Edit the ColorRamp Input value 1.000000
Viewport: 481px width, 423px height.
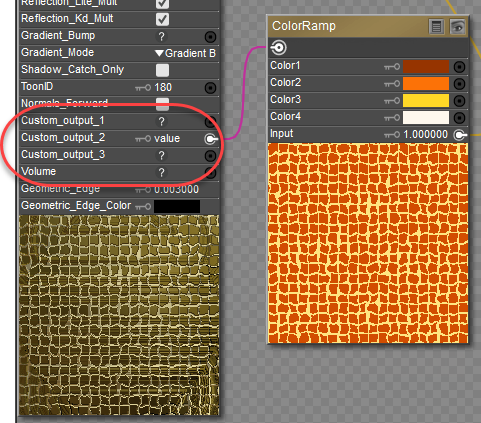426,135
